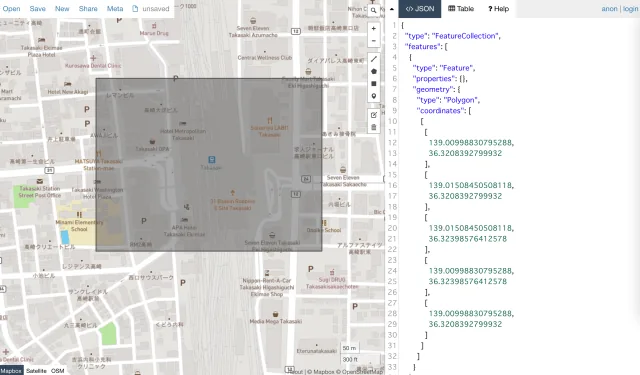Screen dimensions: 640x375
Task: Click the Hotel Metropolitan Takasaki lodging icon
Action: [182, 123]
